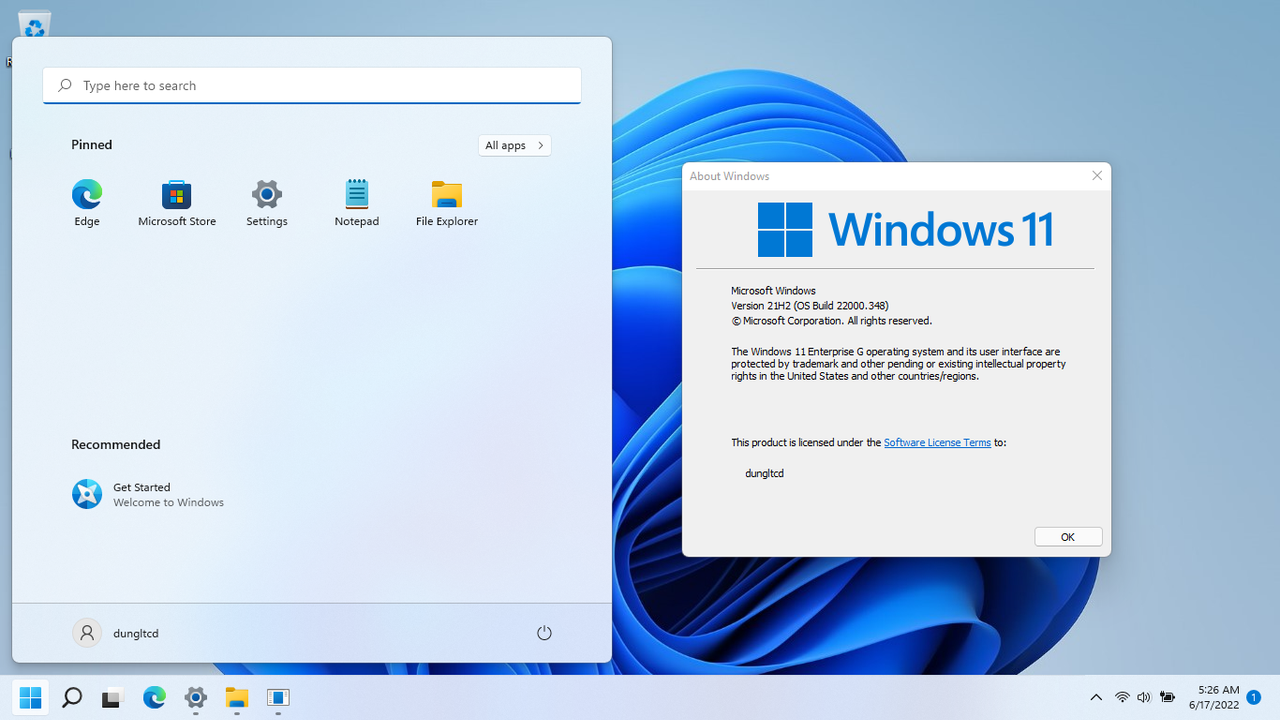Click the licensed user name dungltcd in dialog
Screen dimensions: 1280x720
pos(765,473)
